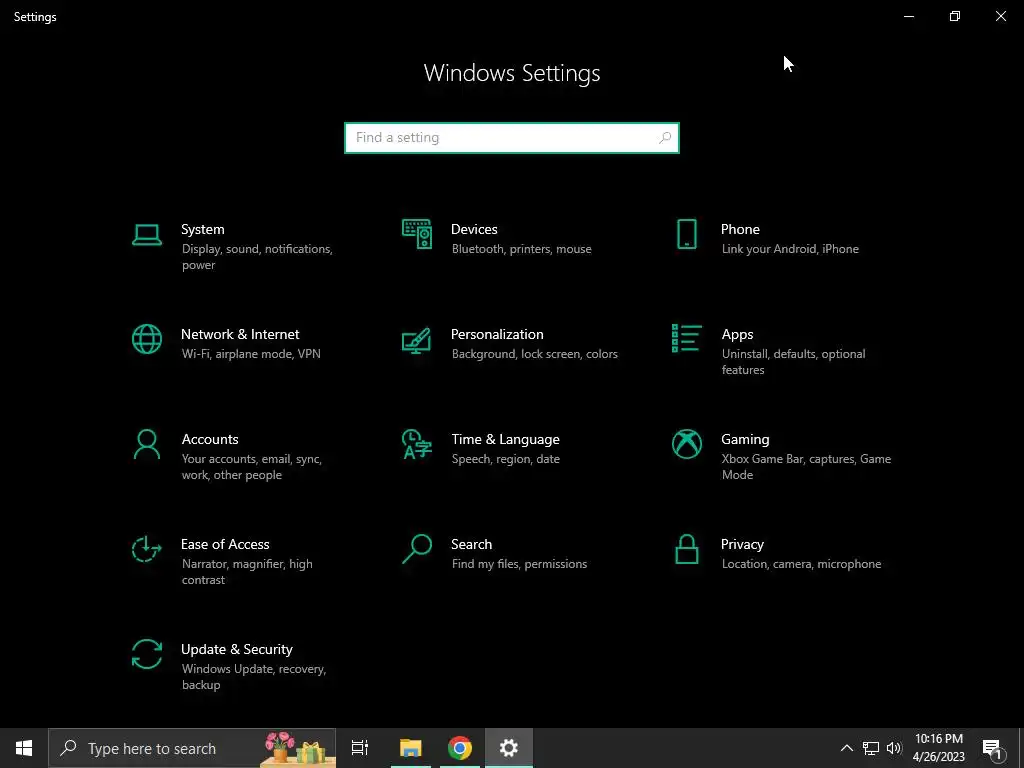Viewport: 1024px width, 768px height.
Task: Click 'Link your Android, iPhone' description
Action: (790, 249)
